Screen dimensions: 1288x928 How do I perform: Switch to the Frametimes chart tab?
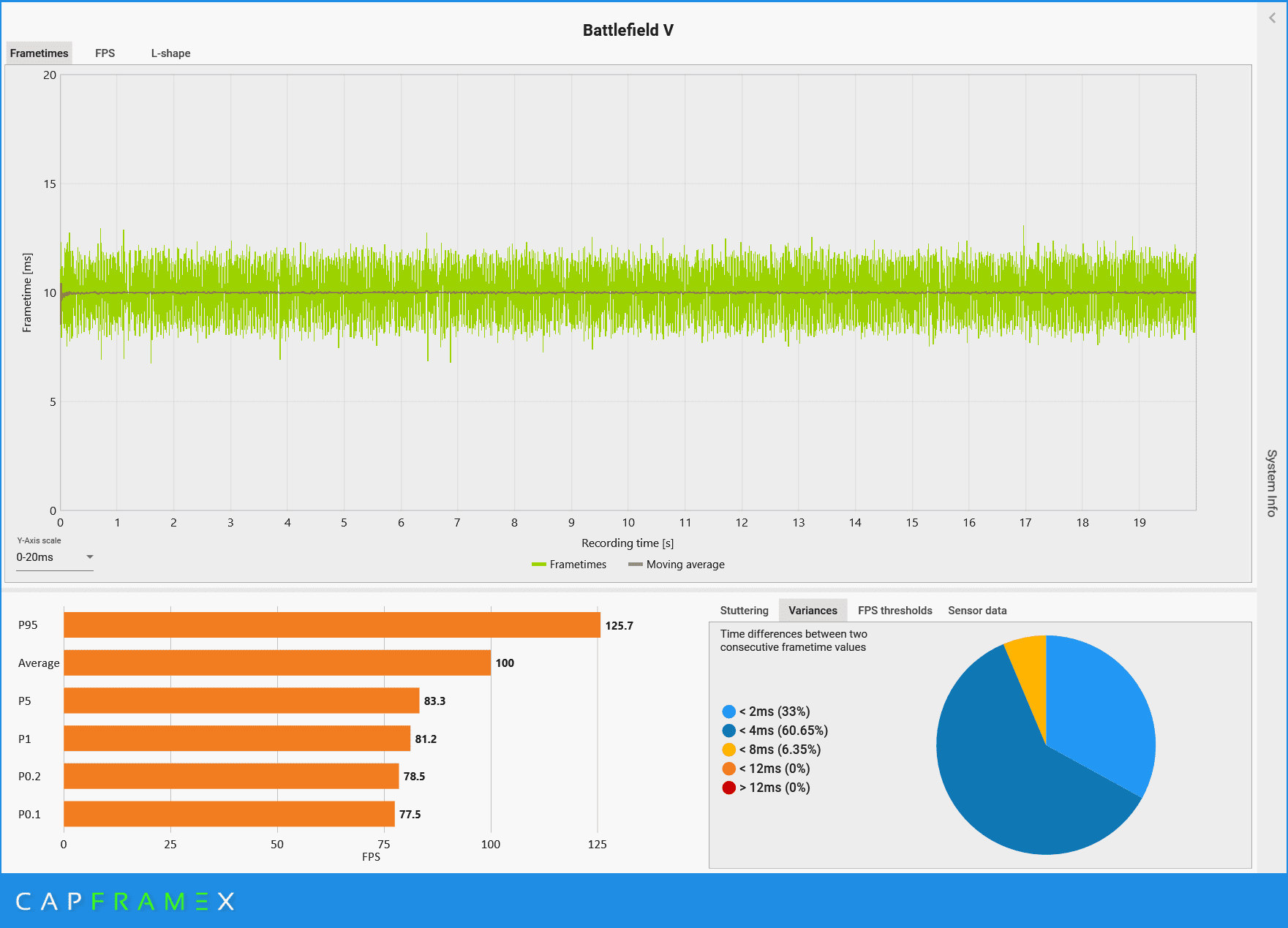pyautogui.click(x=39, y=53)
